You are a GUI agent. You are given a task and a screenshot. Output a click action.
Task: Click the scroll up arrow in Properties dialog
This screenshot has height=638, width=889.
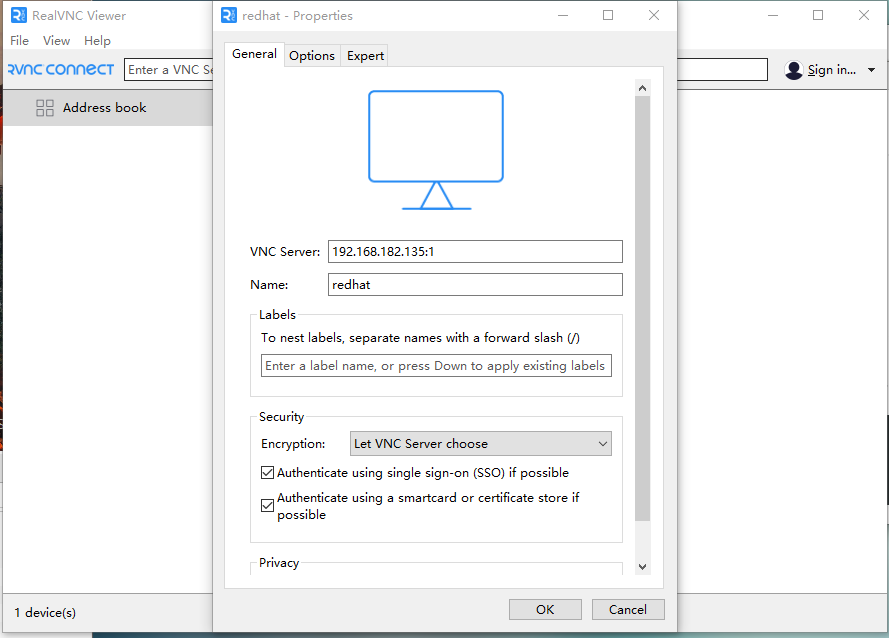642,88
